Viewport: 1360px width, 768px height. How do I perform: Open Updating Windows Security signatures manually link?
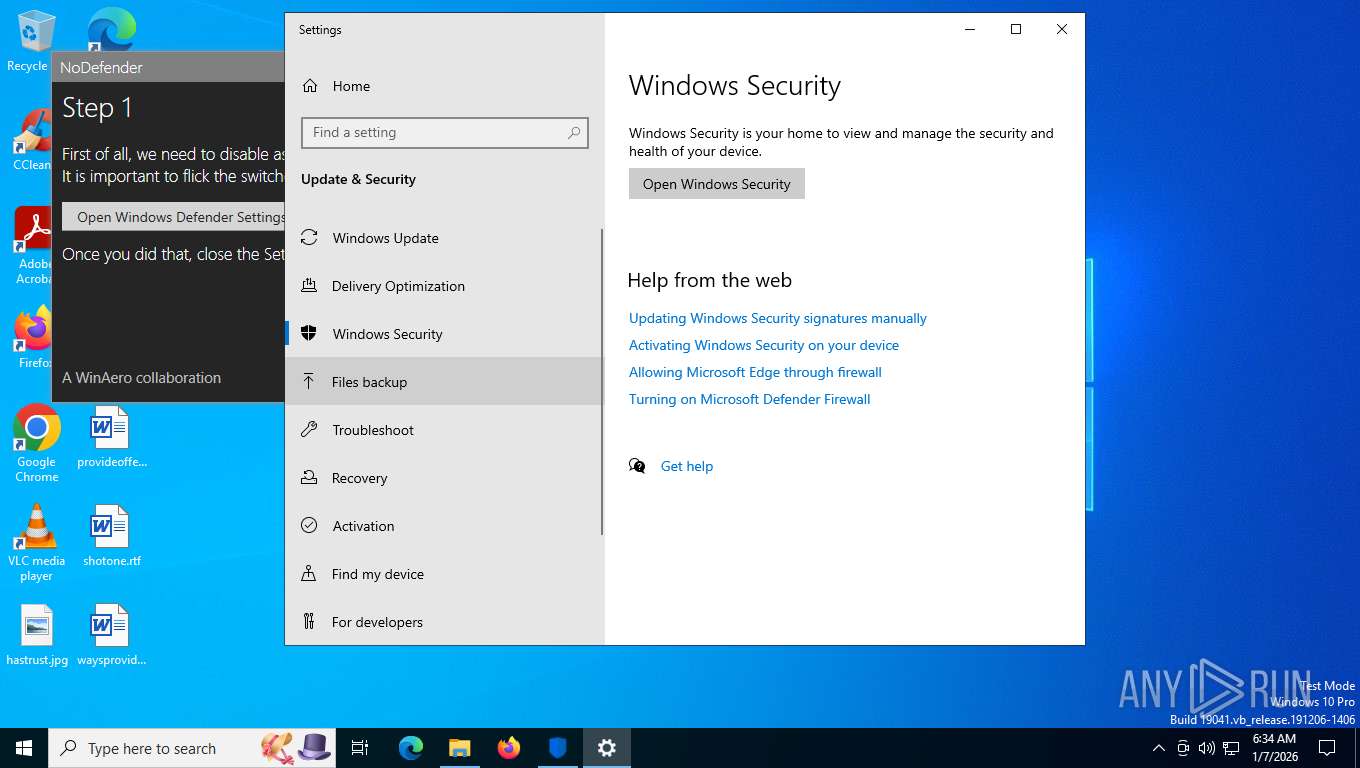pos(778,318)
